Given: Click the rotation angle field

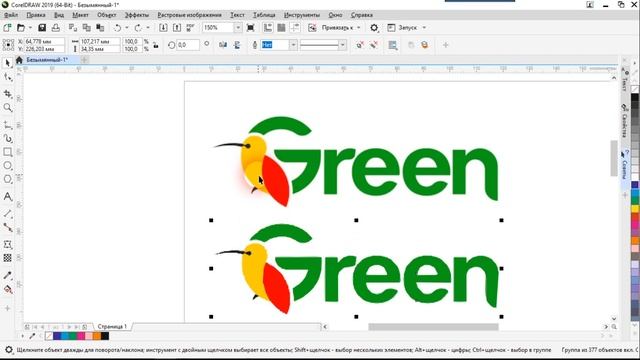Looking at the screenshot, I should pyautogui.click(x=188, y=45).
